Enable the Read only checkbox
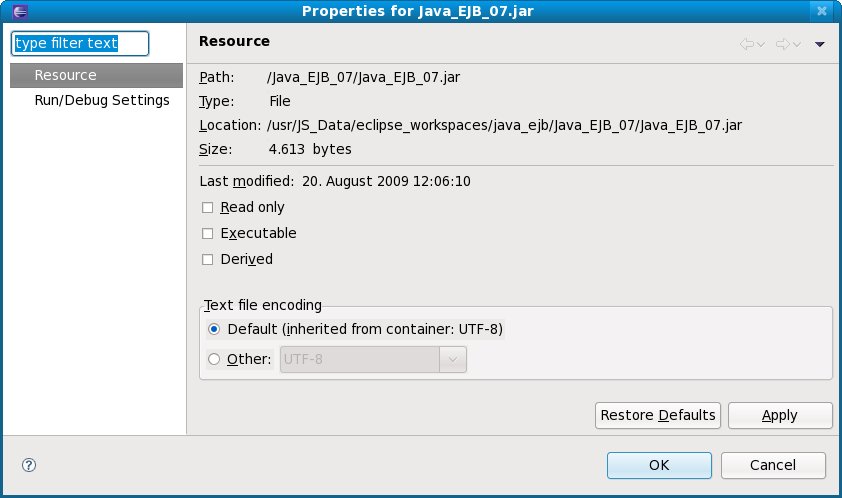The width and height of the screenshot is (842, 498). point(208,208)
